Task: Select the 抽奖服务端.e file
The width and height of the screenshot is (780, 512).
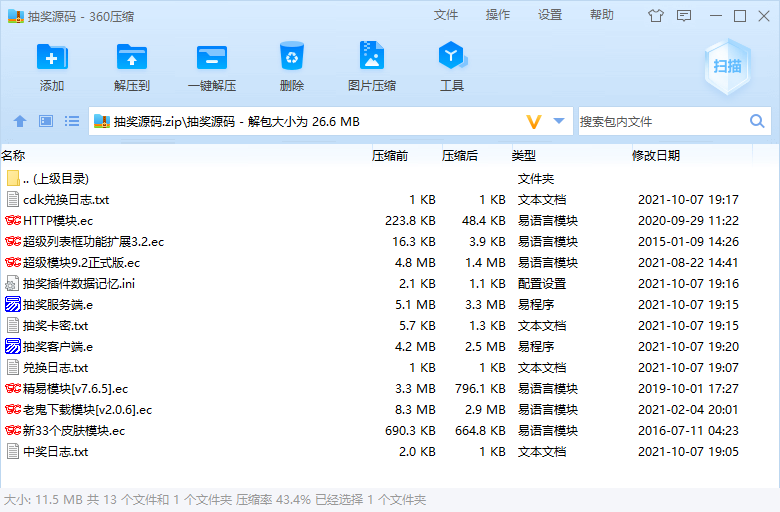Action: [x=58, y=304]
